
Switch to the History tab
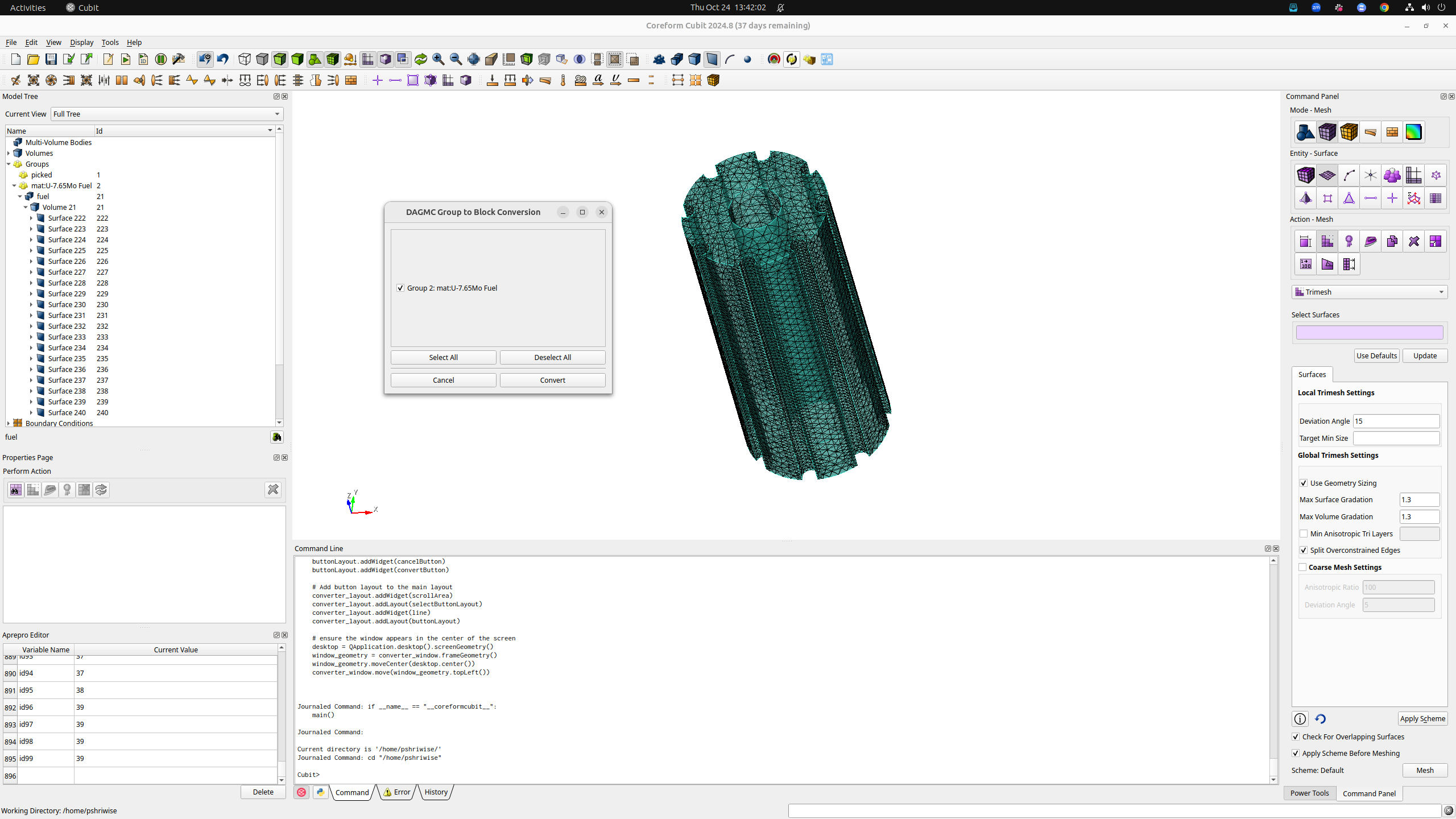[436, 792]
